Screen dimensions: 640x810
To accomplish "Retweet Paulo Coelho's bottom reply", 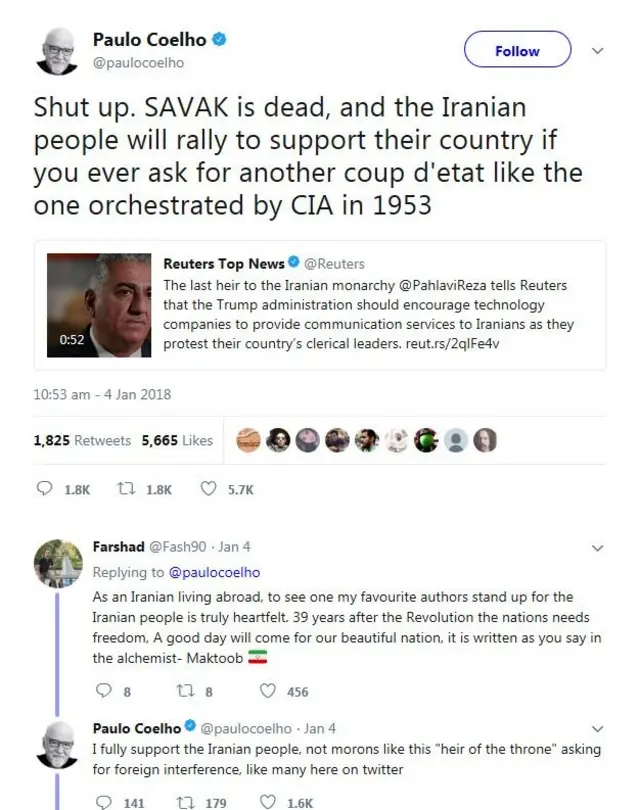I will click(184, 802).
